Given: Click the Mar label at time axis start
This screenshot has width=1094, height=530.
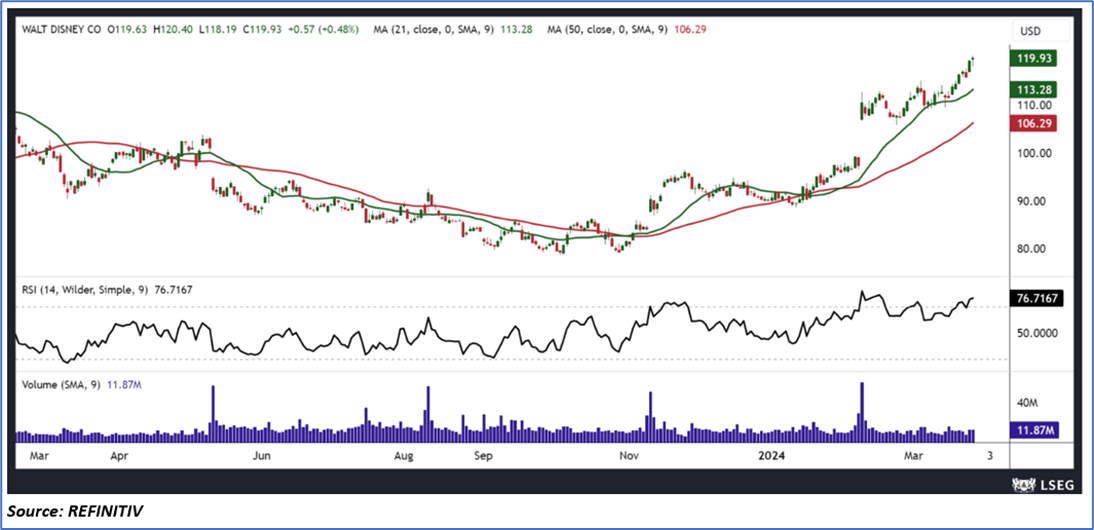Looking at the screenshot, I should (38, 456).
